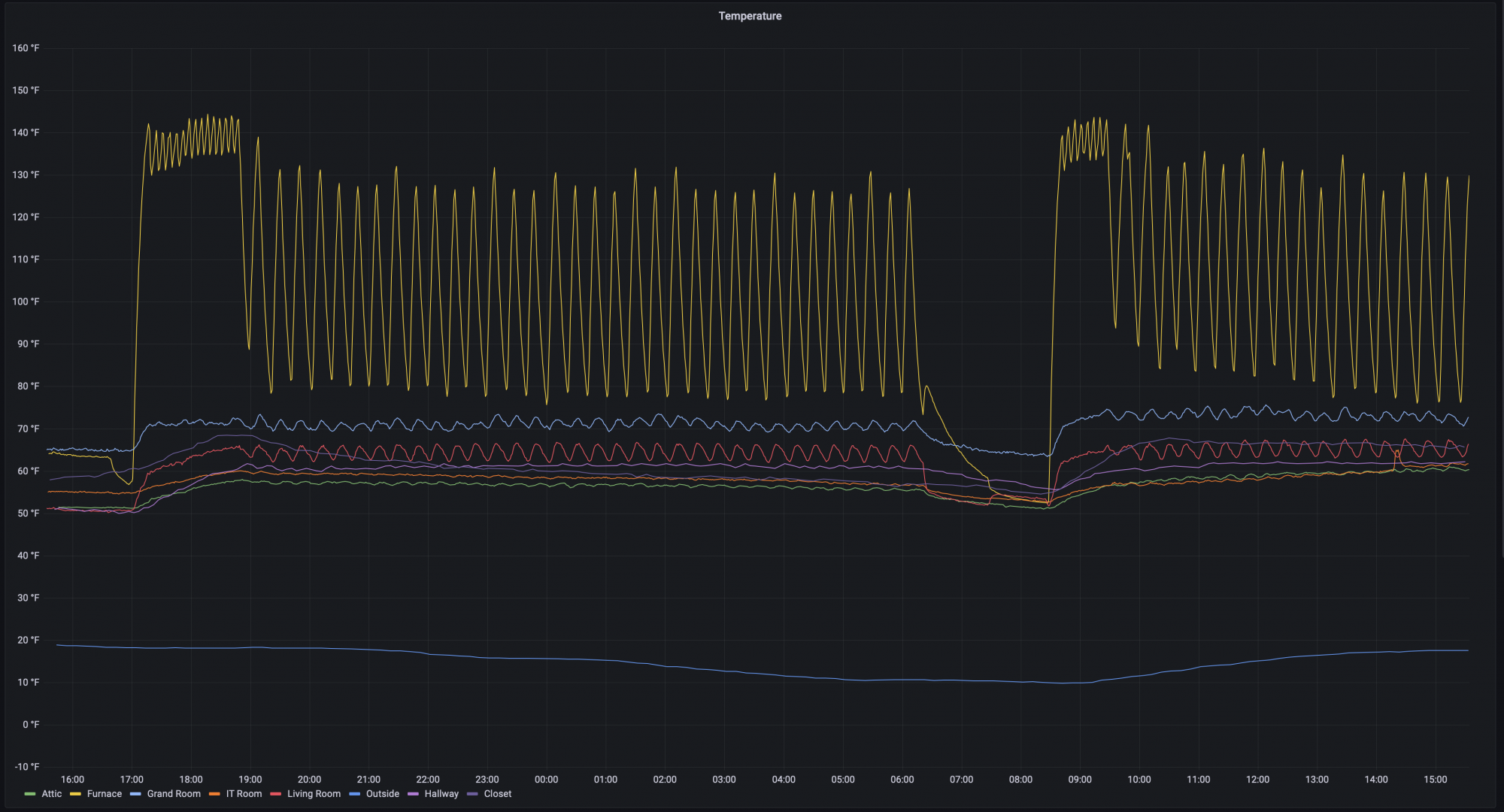
Task: Click the Closet legend label
Action: pyautogui.click(x=498, y=794)
